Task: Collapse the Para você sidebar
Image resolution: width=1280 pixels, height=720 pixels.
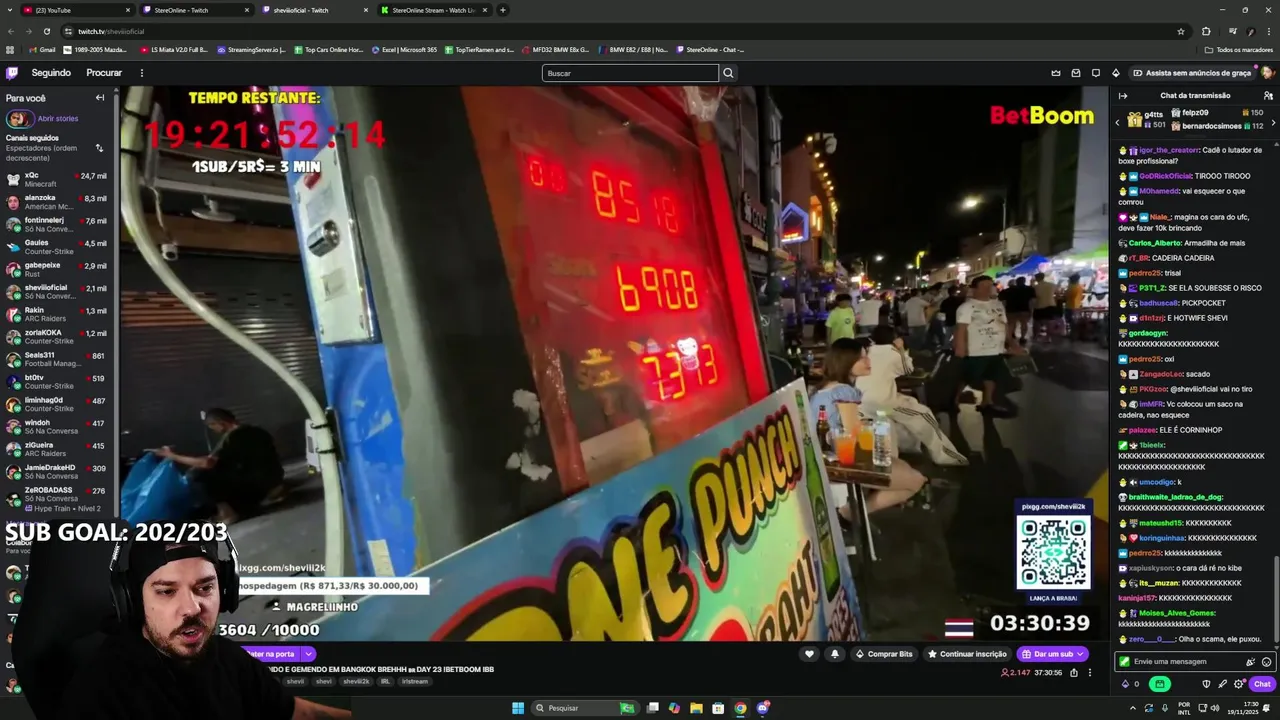Action: (x=100, y=98)
